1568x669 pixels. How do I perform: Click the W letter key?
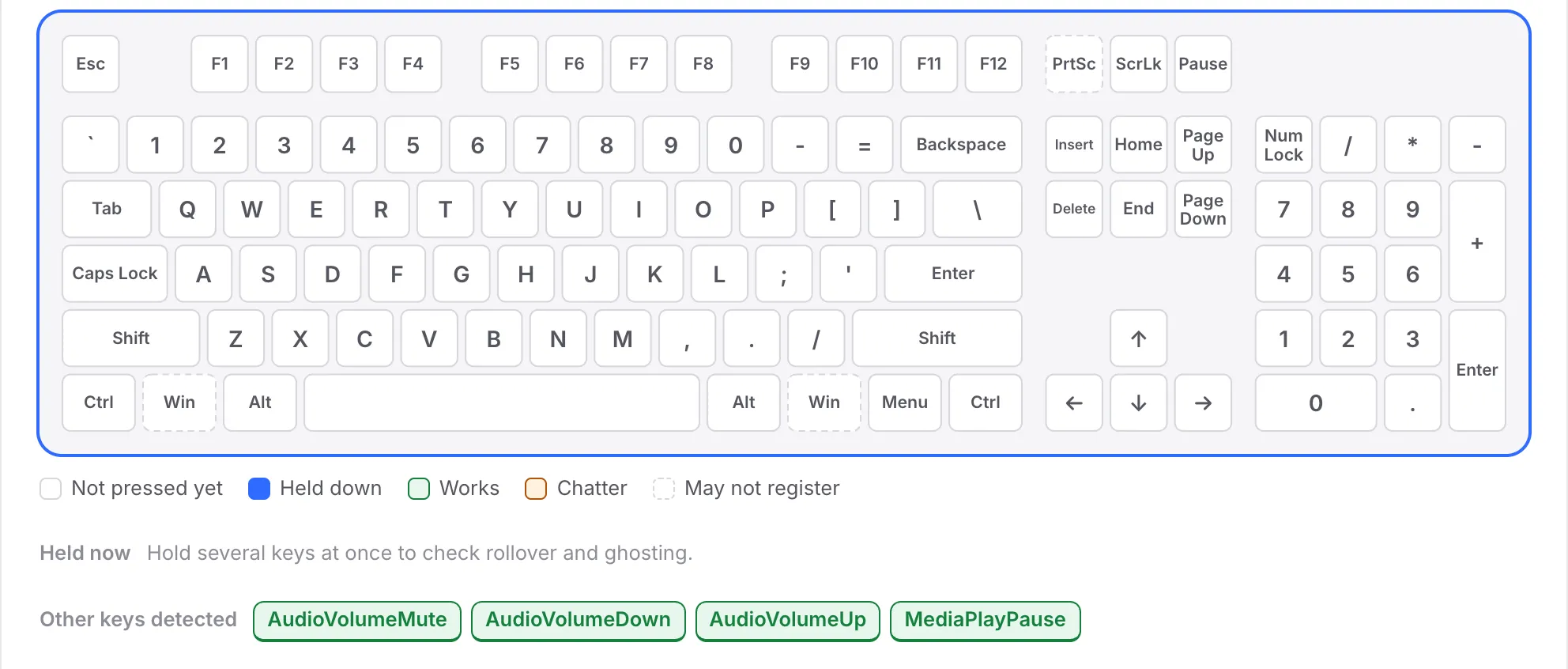pos(251,209)
